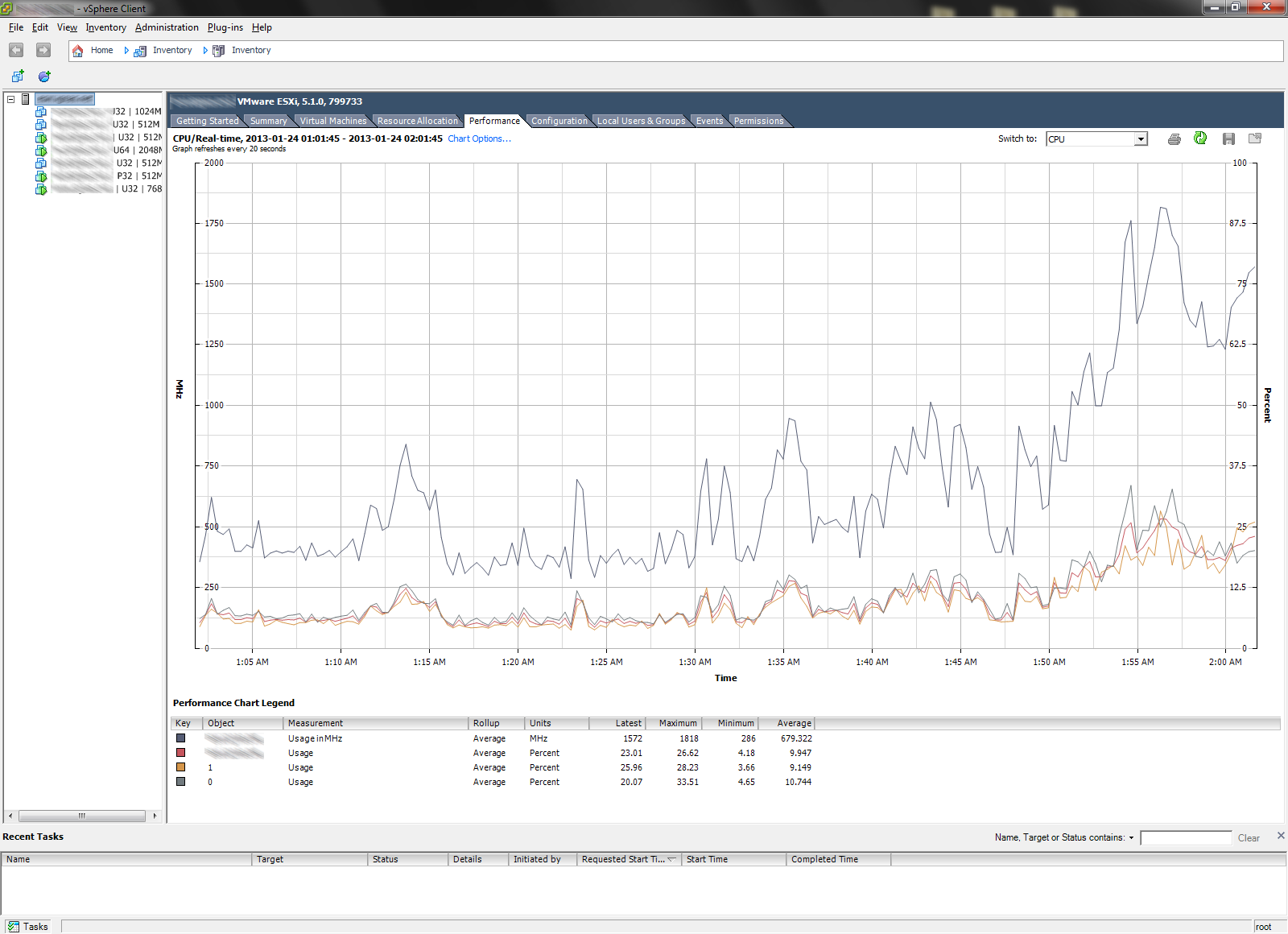The width and height of the screenshot is (1288, 934).
Task: Open the Plug-ins menu
Action: (x=225, y=27)
